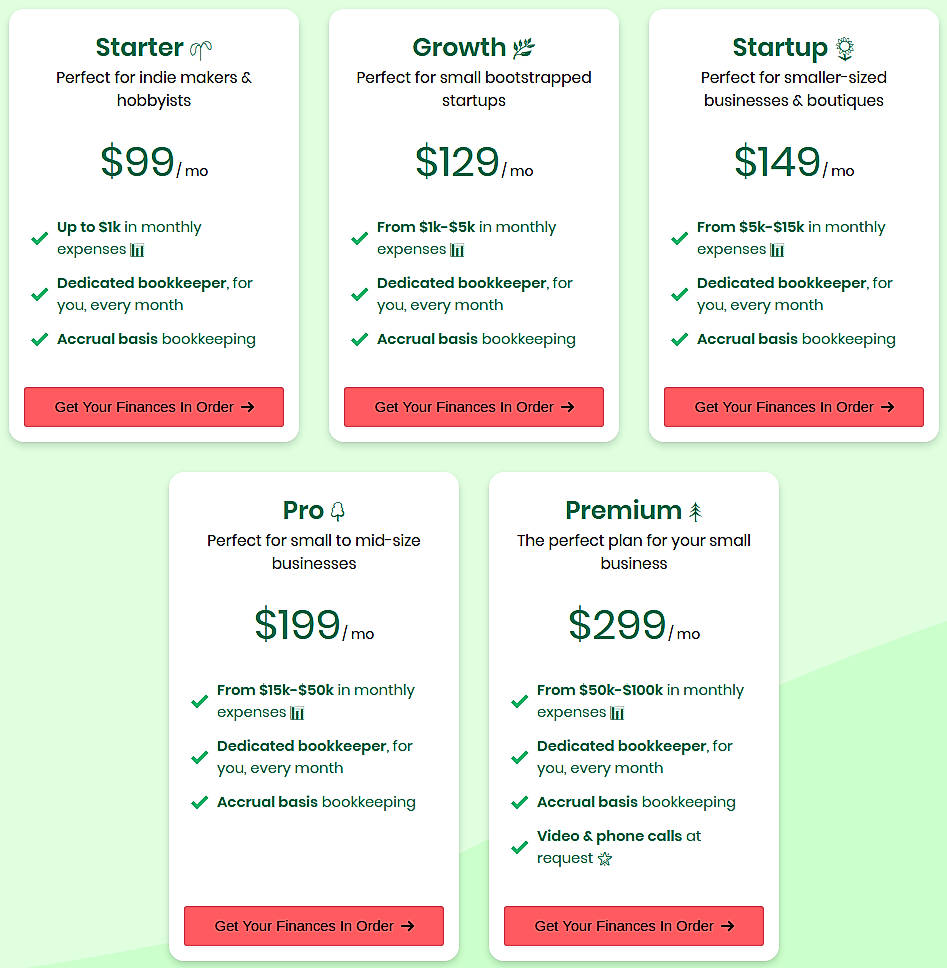Click 'Get Your Finances In Order' for Pro plan
Screen dimensions: 947x968
tap(313, 926)
